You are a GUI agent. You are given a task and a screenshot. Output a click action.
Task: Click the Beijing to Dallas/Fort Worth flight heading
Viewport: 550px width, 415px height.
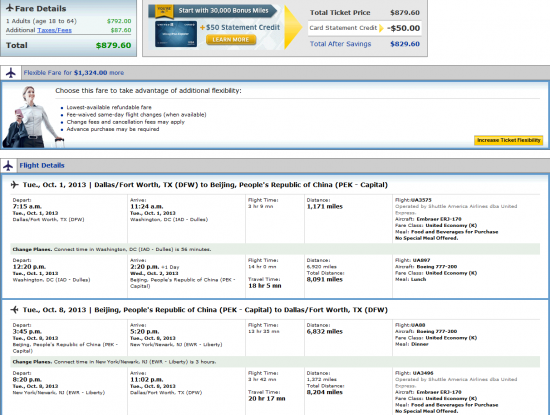[205, 310]
